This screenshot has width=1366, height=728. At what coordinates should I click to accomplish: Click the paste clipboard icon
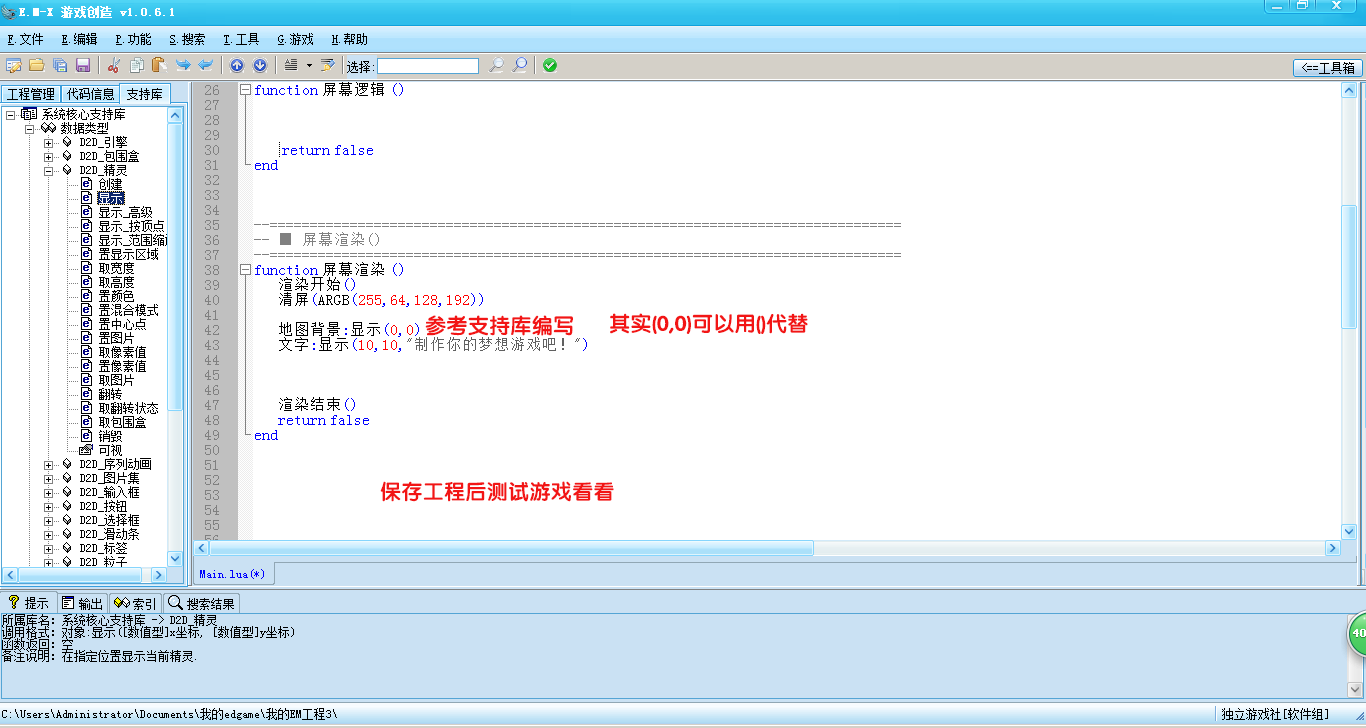158,66
